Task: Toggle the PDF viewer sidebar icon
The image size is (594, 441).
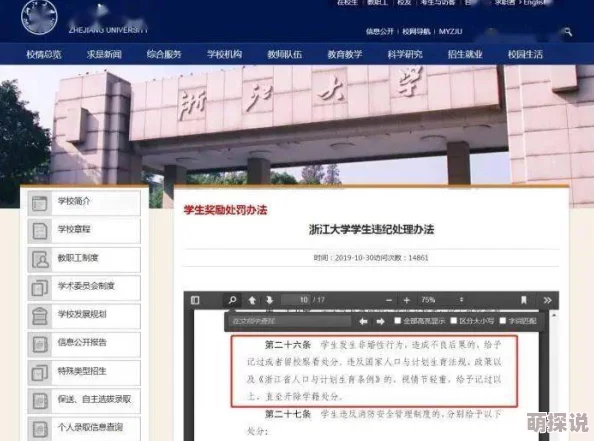Action: 195,300
